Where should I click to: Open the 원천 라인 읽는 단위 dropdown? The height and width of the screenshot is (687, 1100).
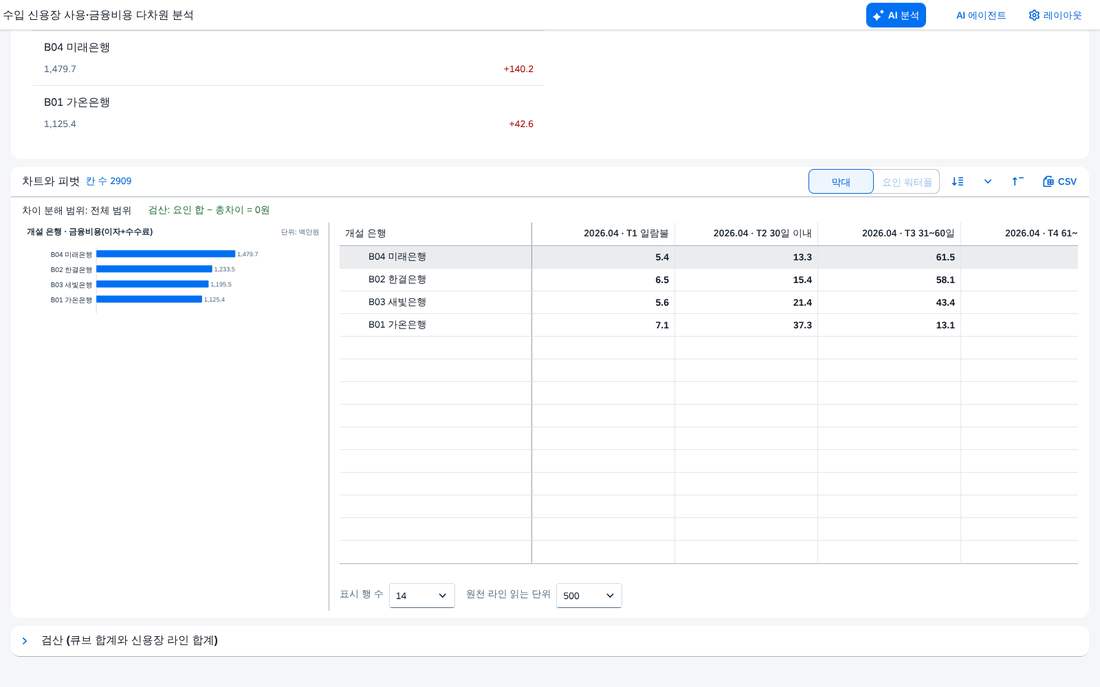click(589, 595)
